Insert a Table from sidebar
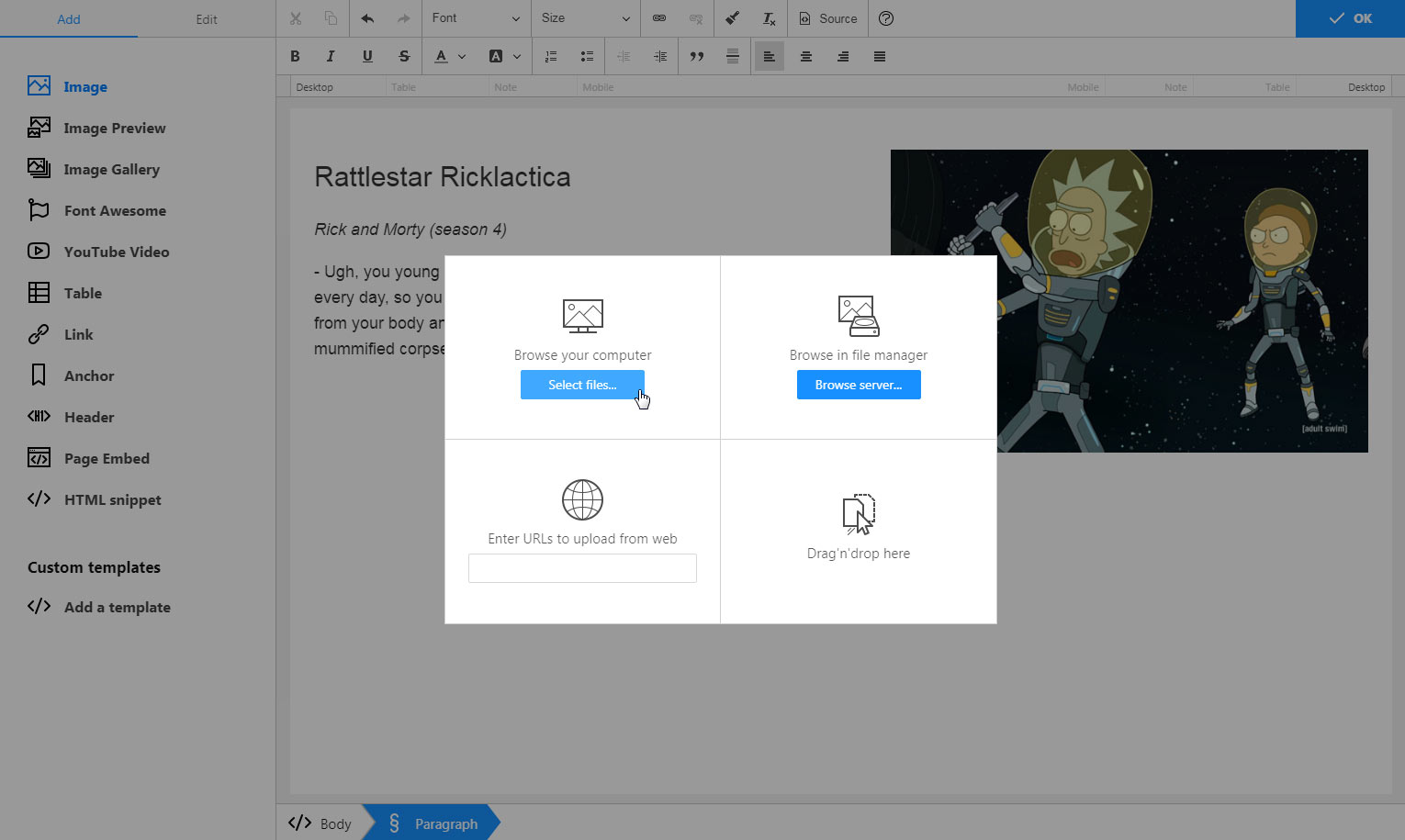Screen dimensions: 1405x840 (64, 293)
